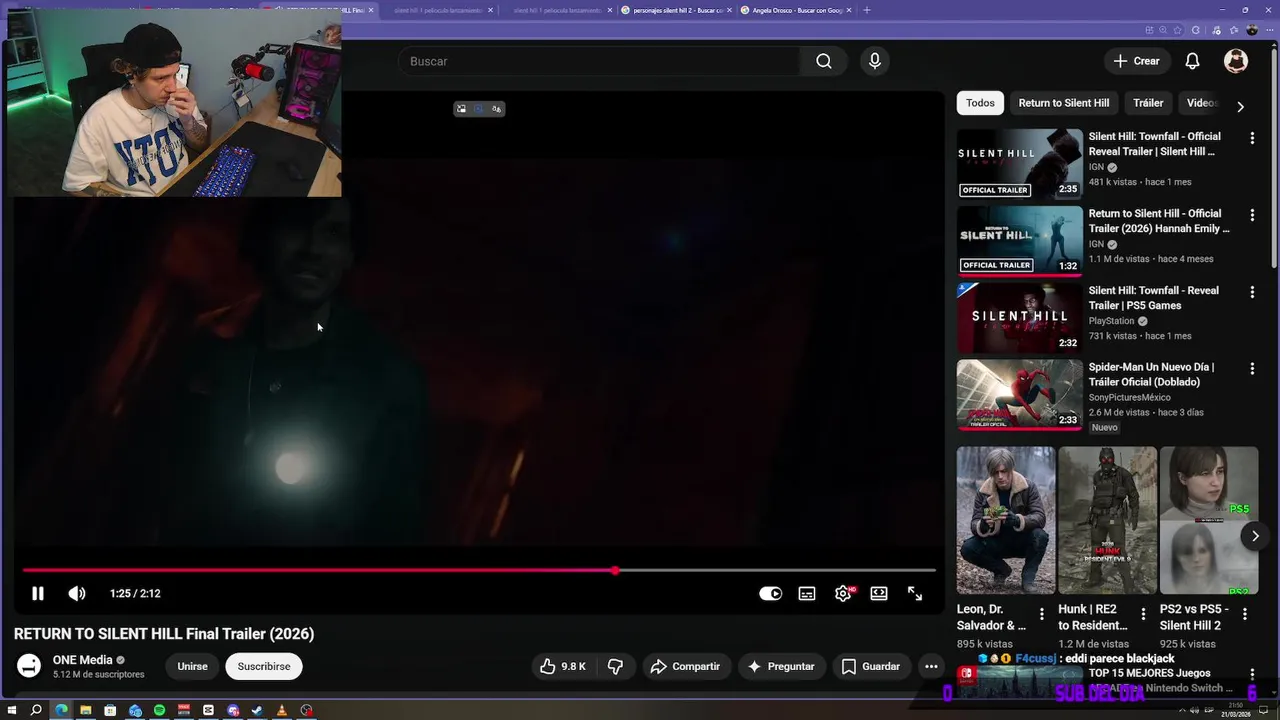Like the video with 9.8 K

tap(562, 666)
